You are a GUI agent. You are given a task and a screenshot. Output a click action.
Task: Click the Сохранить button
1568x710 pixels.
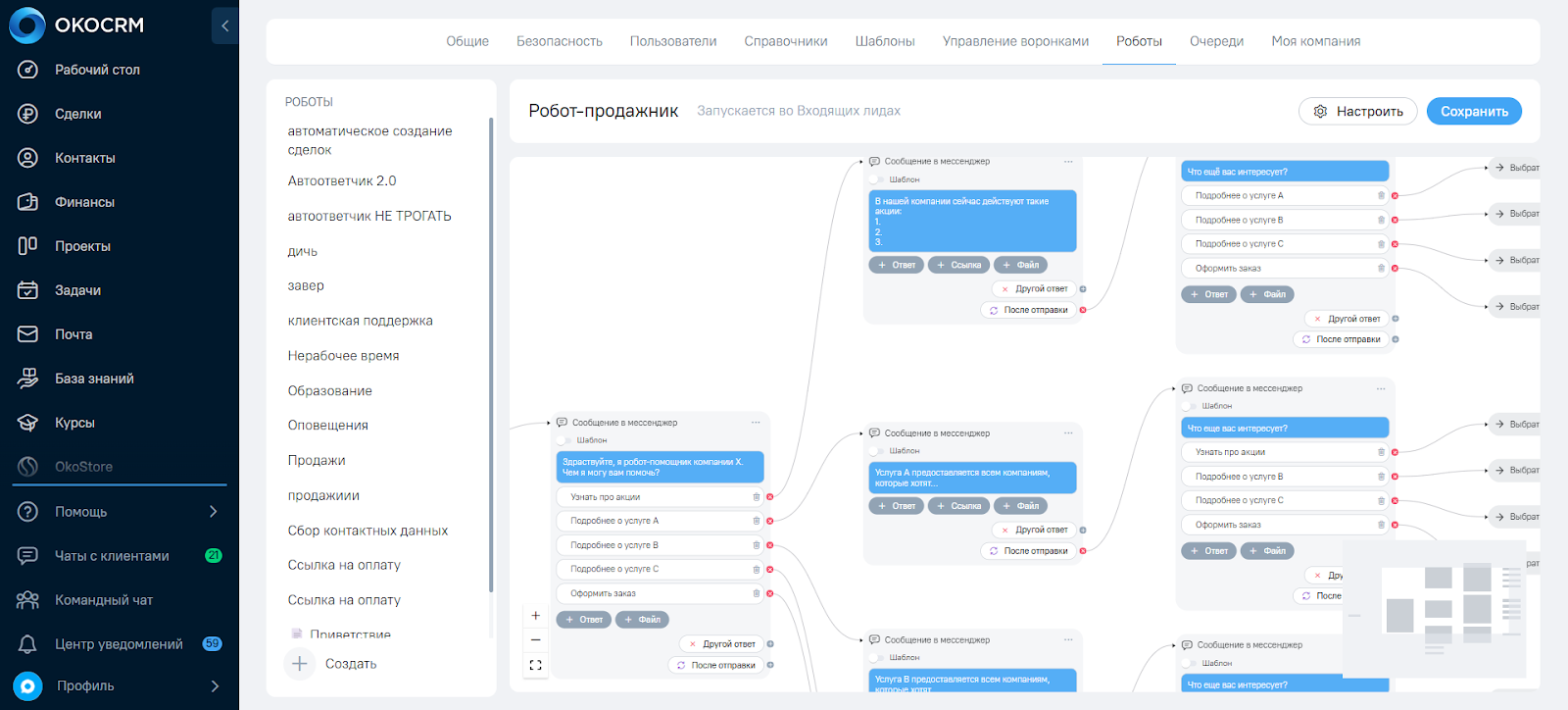[x=1474, y=112]
